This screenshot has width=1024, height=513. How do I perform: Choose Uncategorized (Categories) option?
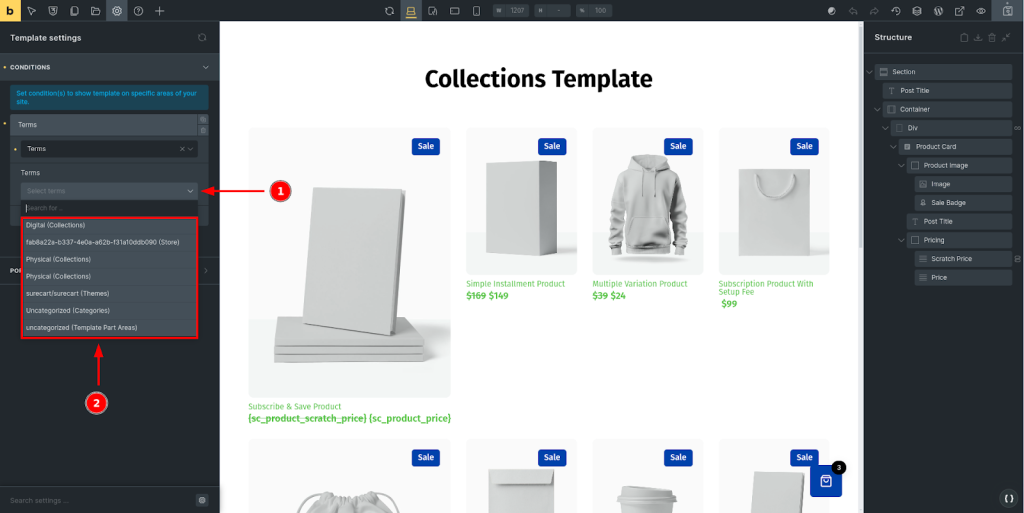point(67,310)
